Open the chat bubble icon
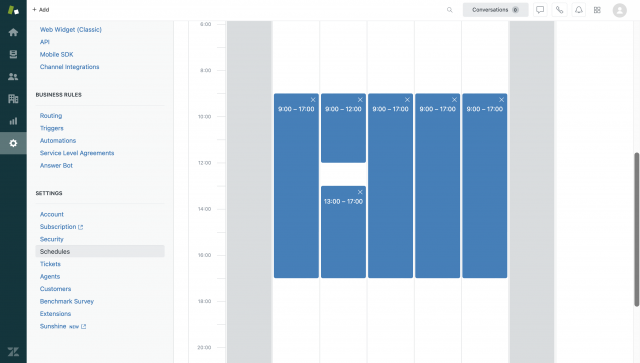The height and width of the screenshot is (363, 640). [540, 10]
